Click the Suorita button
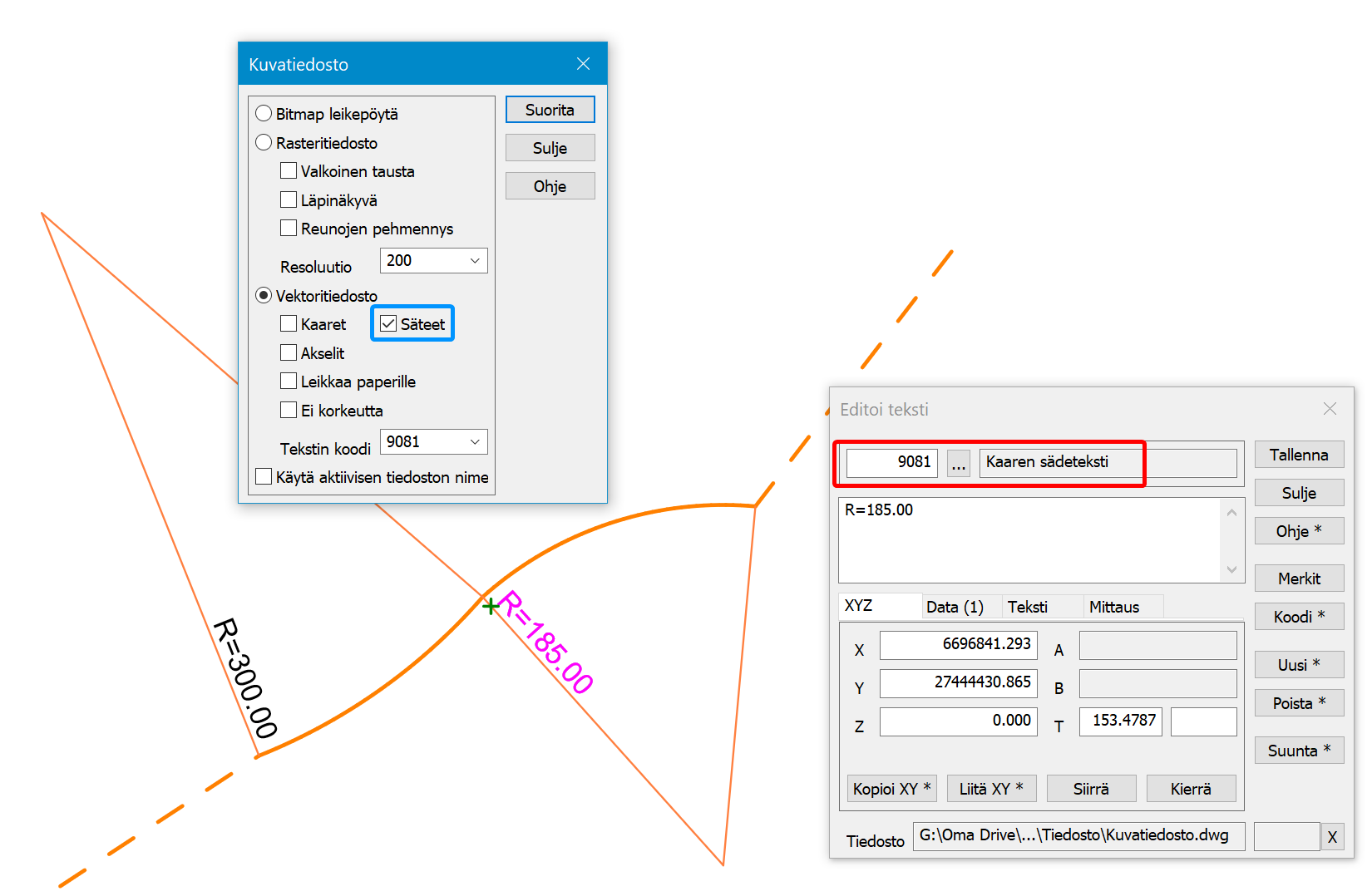Viewport: 1372px width, 896px height. click(x=550, y=110)
